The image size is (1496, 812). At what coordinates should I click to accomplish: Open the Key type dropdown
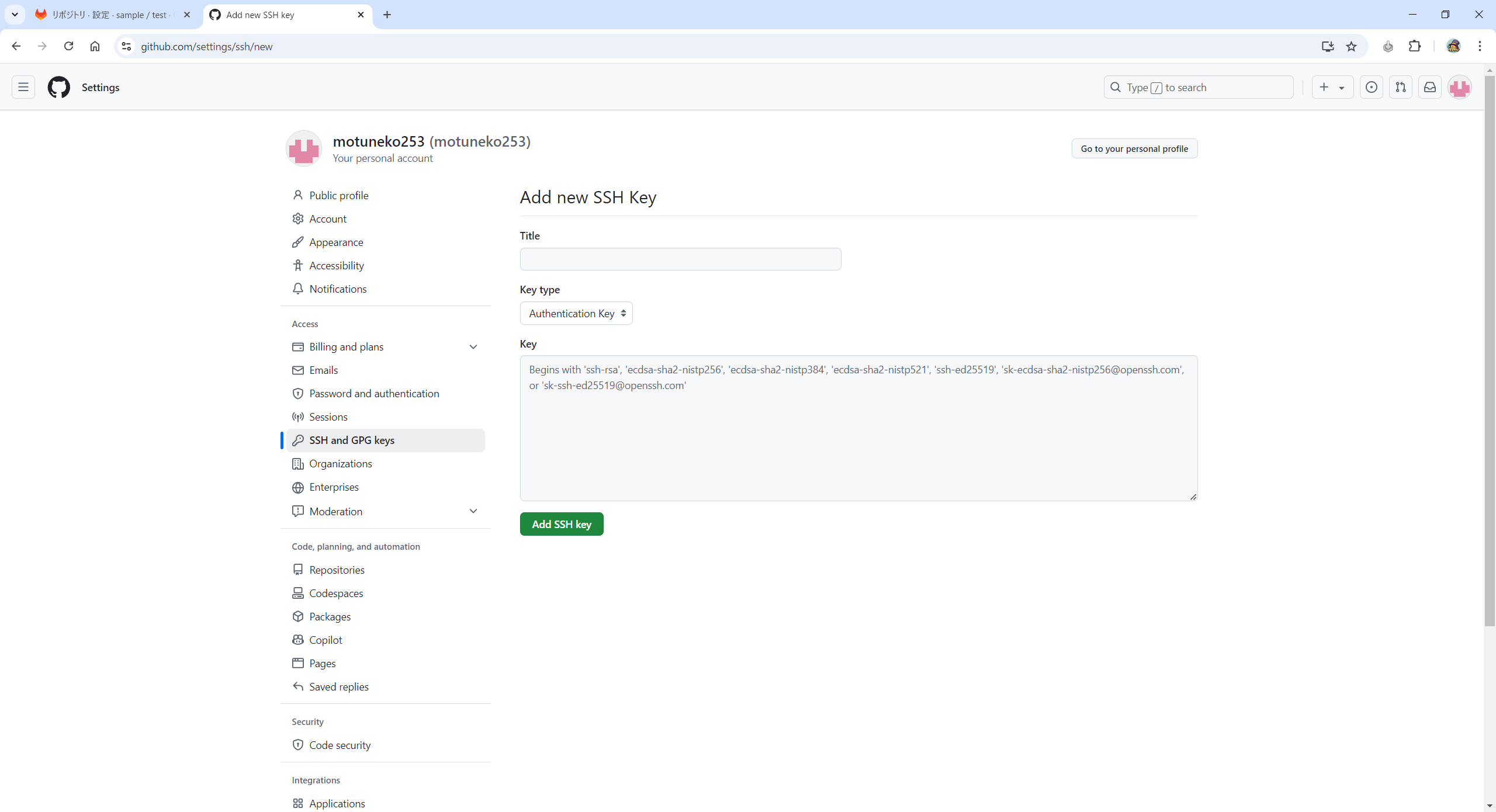click(576, 313)
